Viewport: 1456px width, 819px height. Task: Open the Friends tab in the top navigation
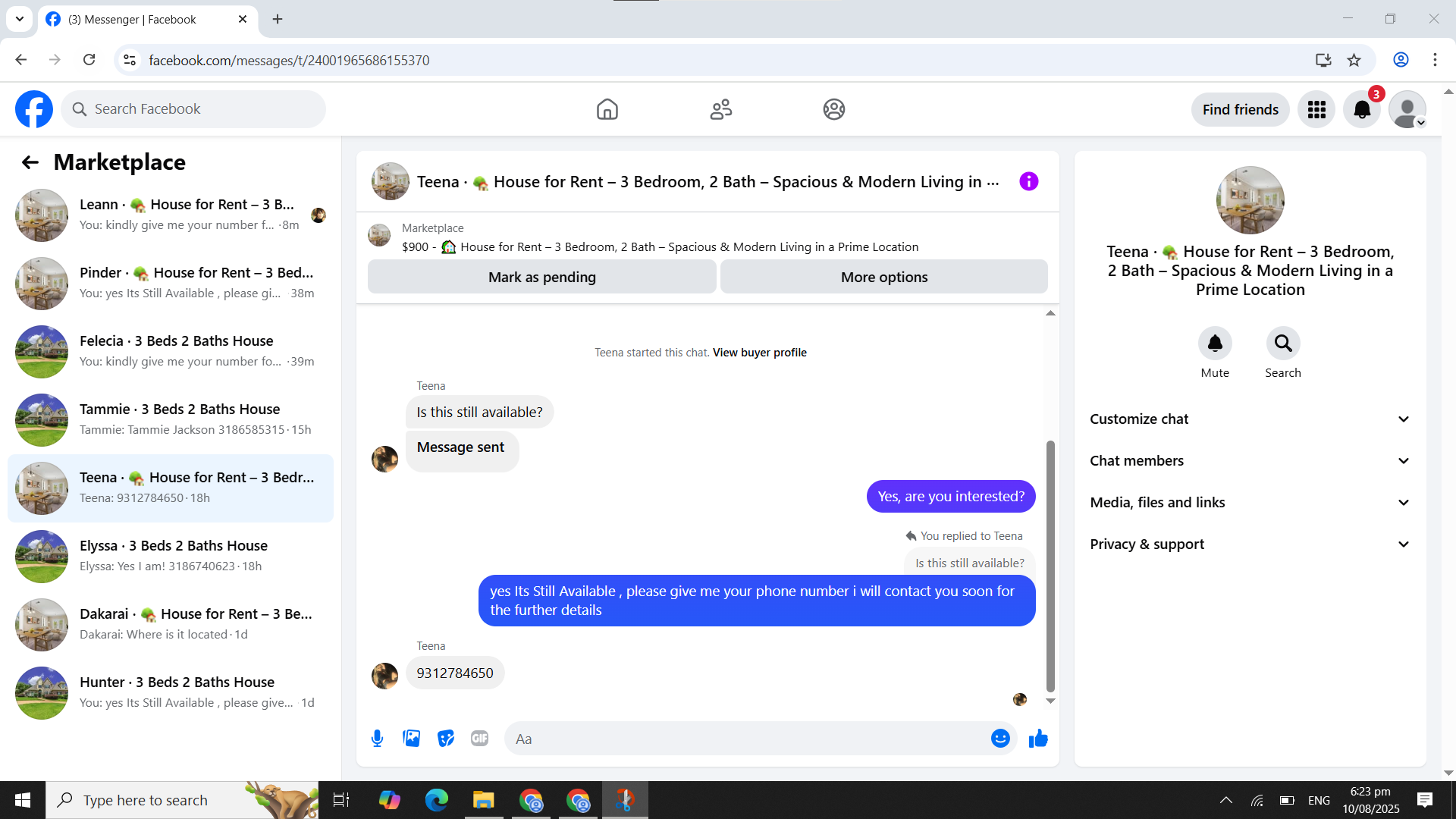pos(720,110)
